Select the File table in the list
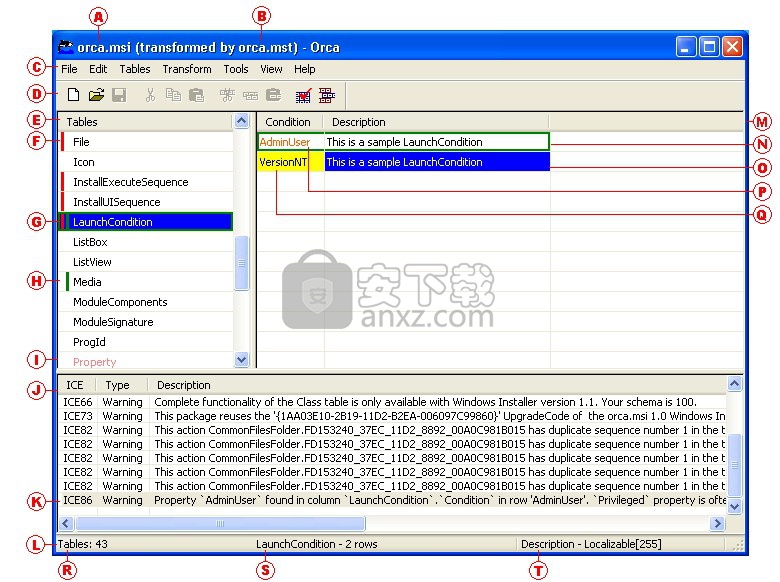This screenshot has width=780, height=582. point(146,142)
